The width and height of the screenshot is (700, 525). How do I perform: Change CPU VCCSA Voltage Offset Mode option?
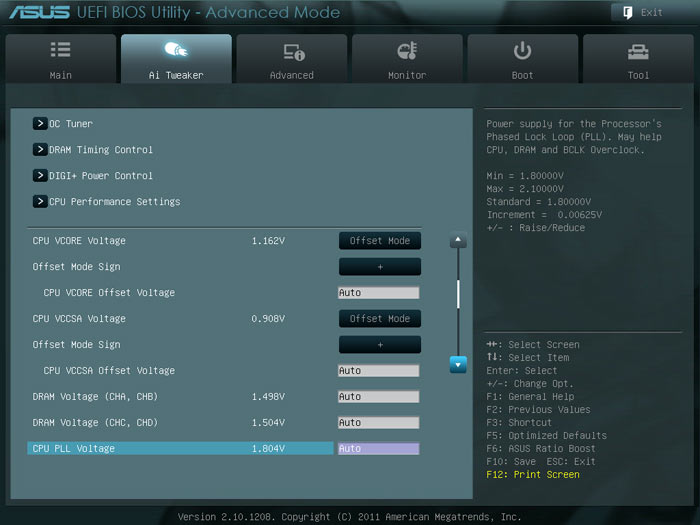point(379,319)
